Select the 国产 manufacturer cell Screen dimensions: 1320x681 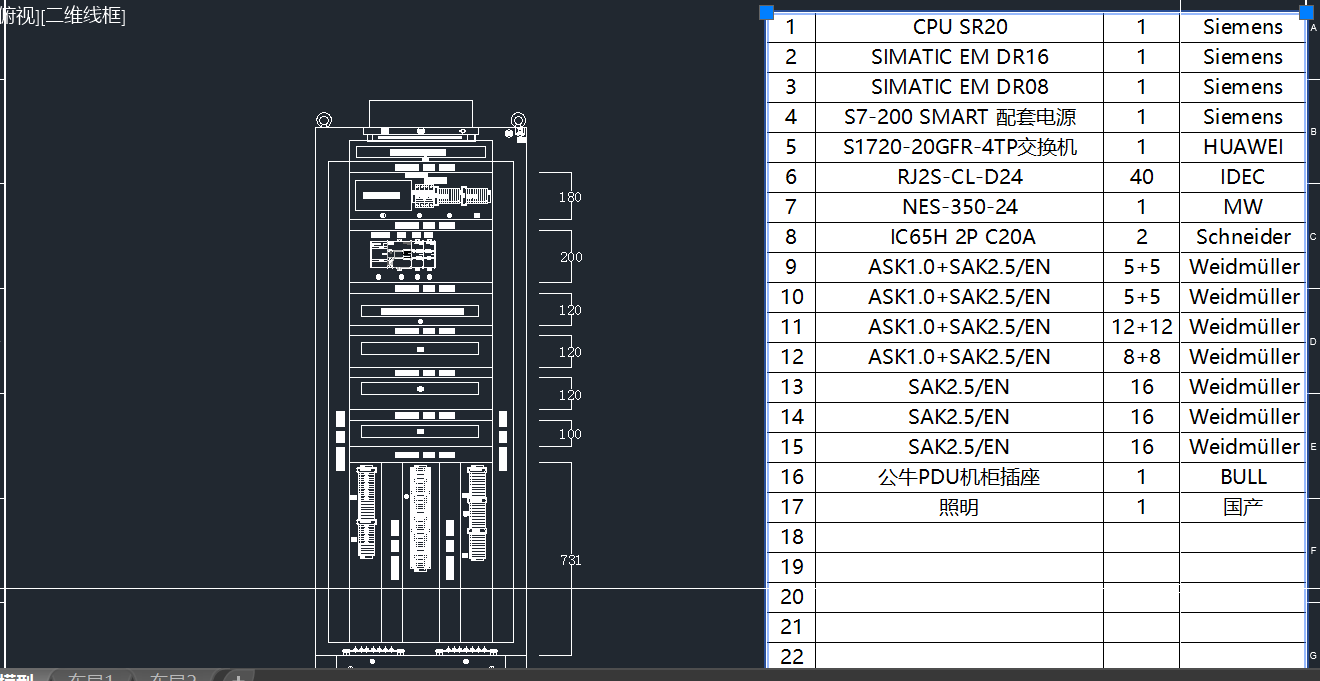[x=1243, y=507]
